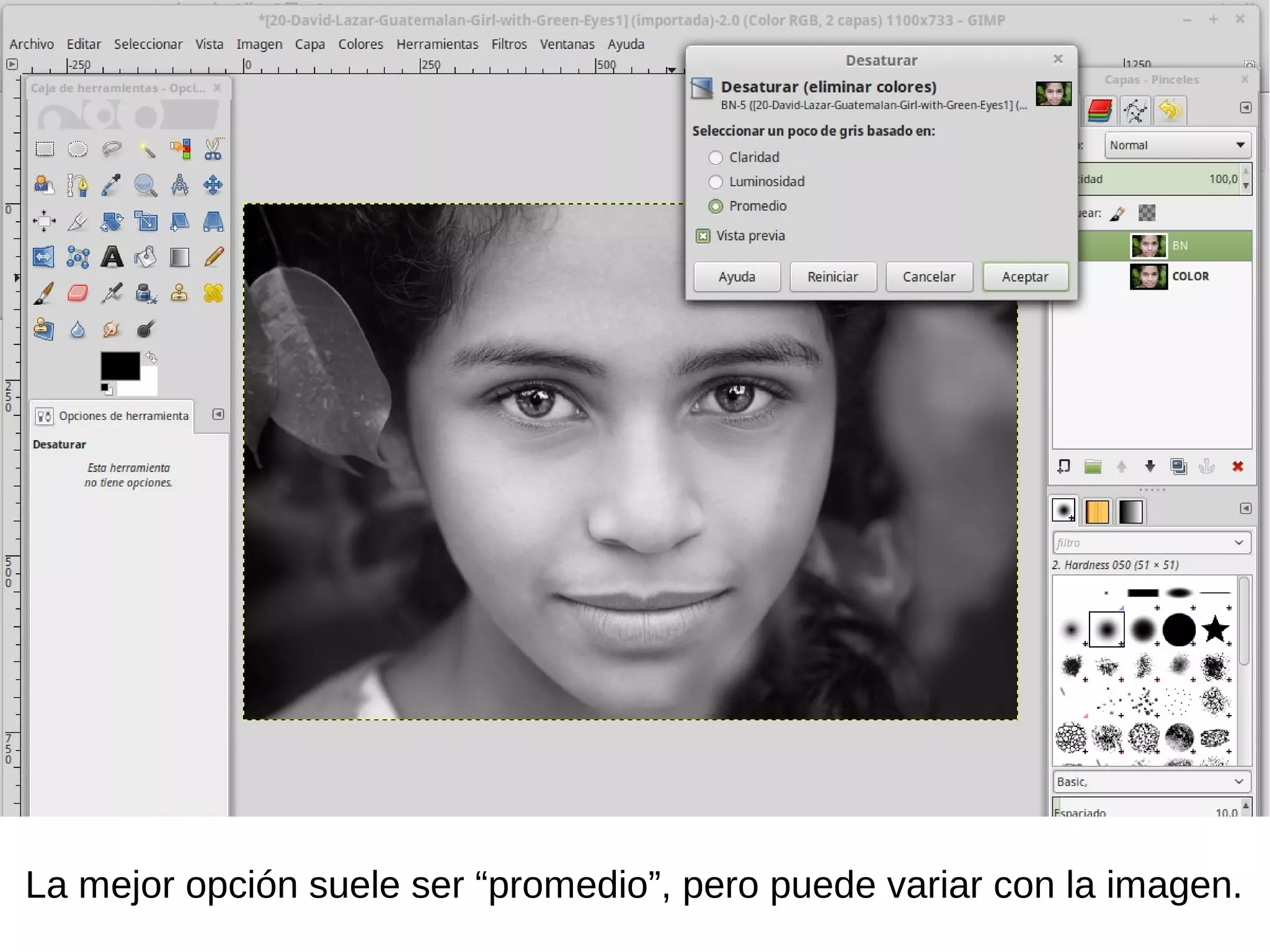This screenshot has height=952, width=1270.
Task: Open the brush filtro combo box
Action: click(1151, 543)
